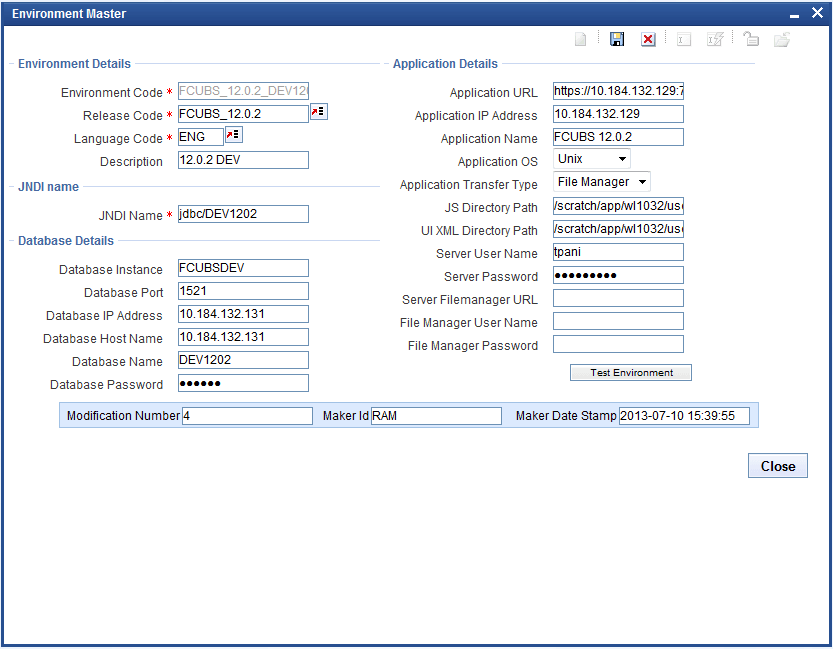Viewport: 833px width, 649px height.
Task: Click the UI XML Directory Path field
Action: click(618, 229)
